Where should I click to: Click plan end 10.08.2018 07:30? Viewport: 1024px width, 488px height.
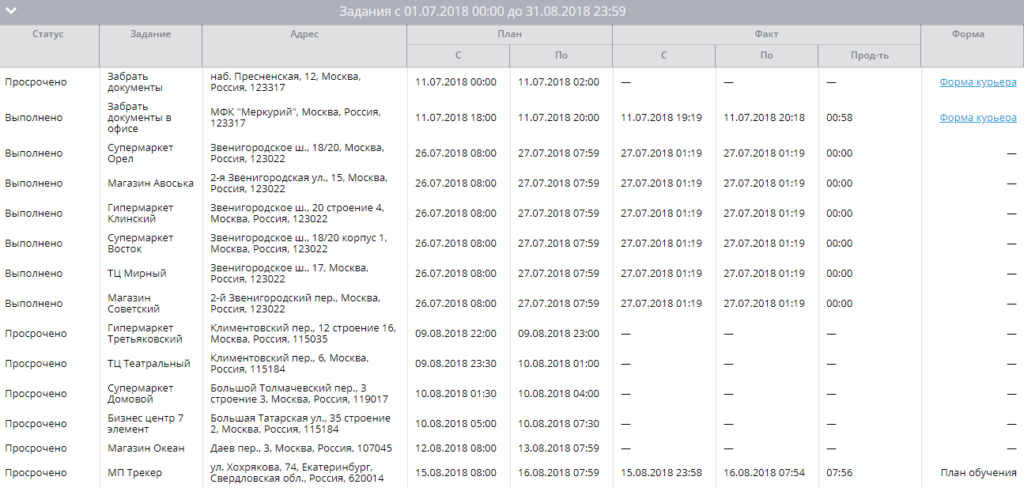[558, 424]
